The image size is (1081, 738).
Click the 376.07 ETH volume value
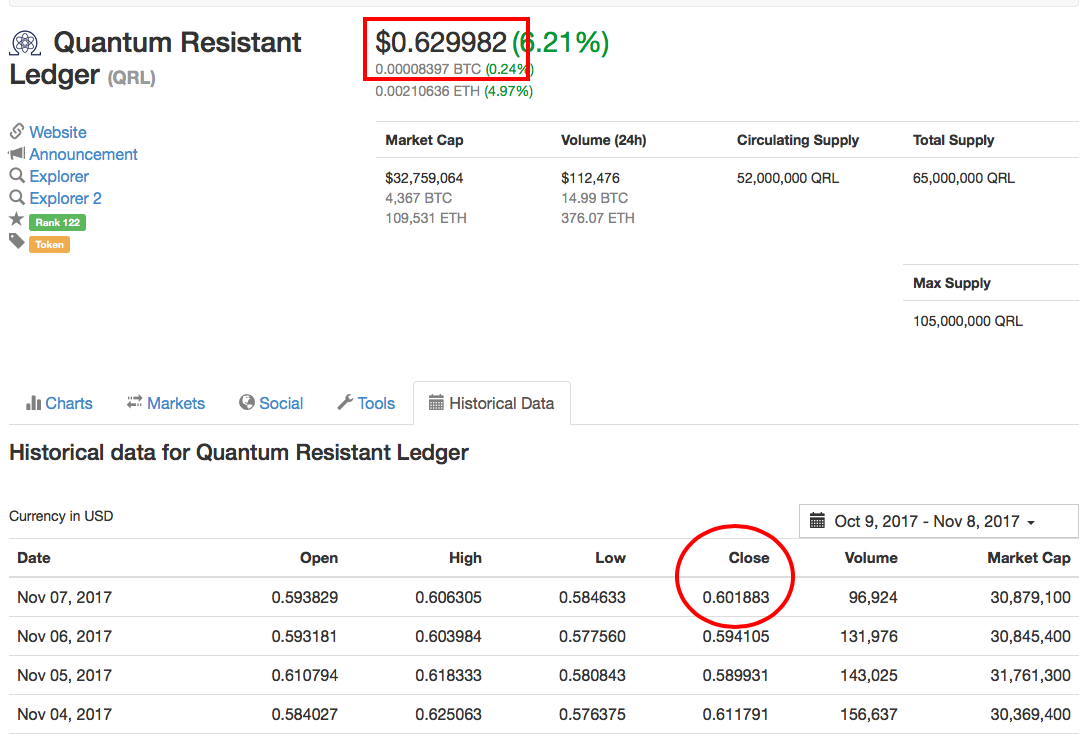click(x=598, y=218)
